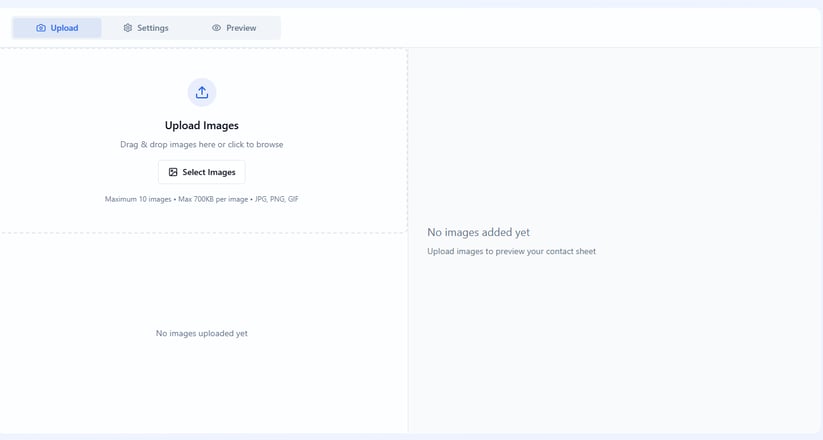Click the "Maximum 10 images" limits note

tap(138, 199)
